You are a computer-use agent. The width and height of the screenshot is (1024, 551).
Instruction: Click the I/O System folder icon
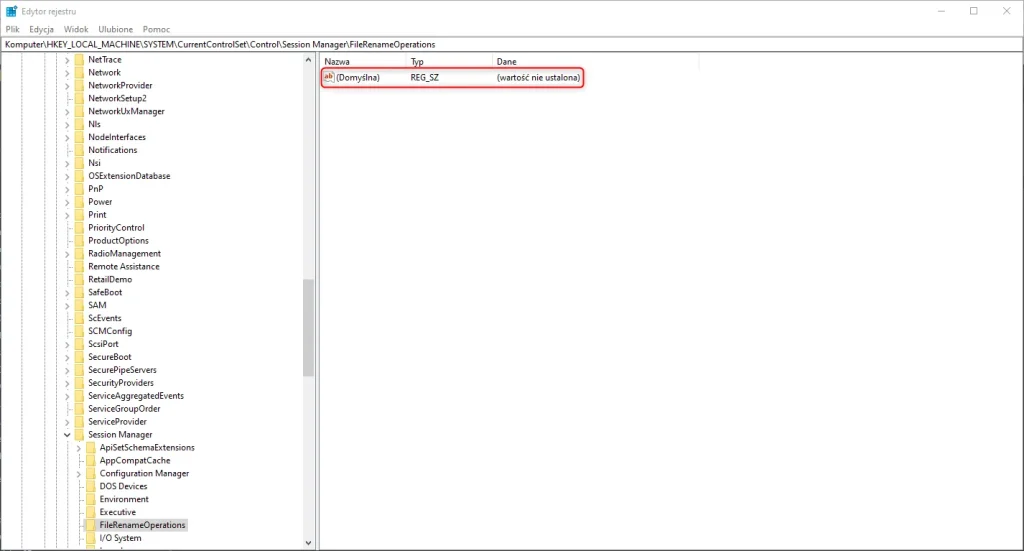pyautogui.click(x=91, y=538)
